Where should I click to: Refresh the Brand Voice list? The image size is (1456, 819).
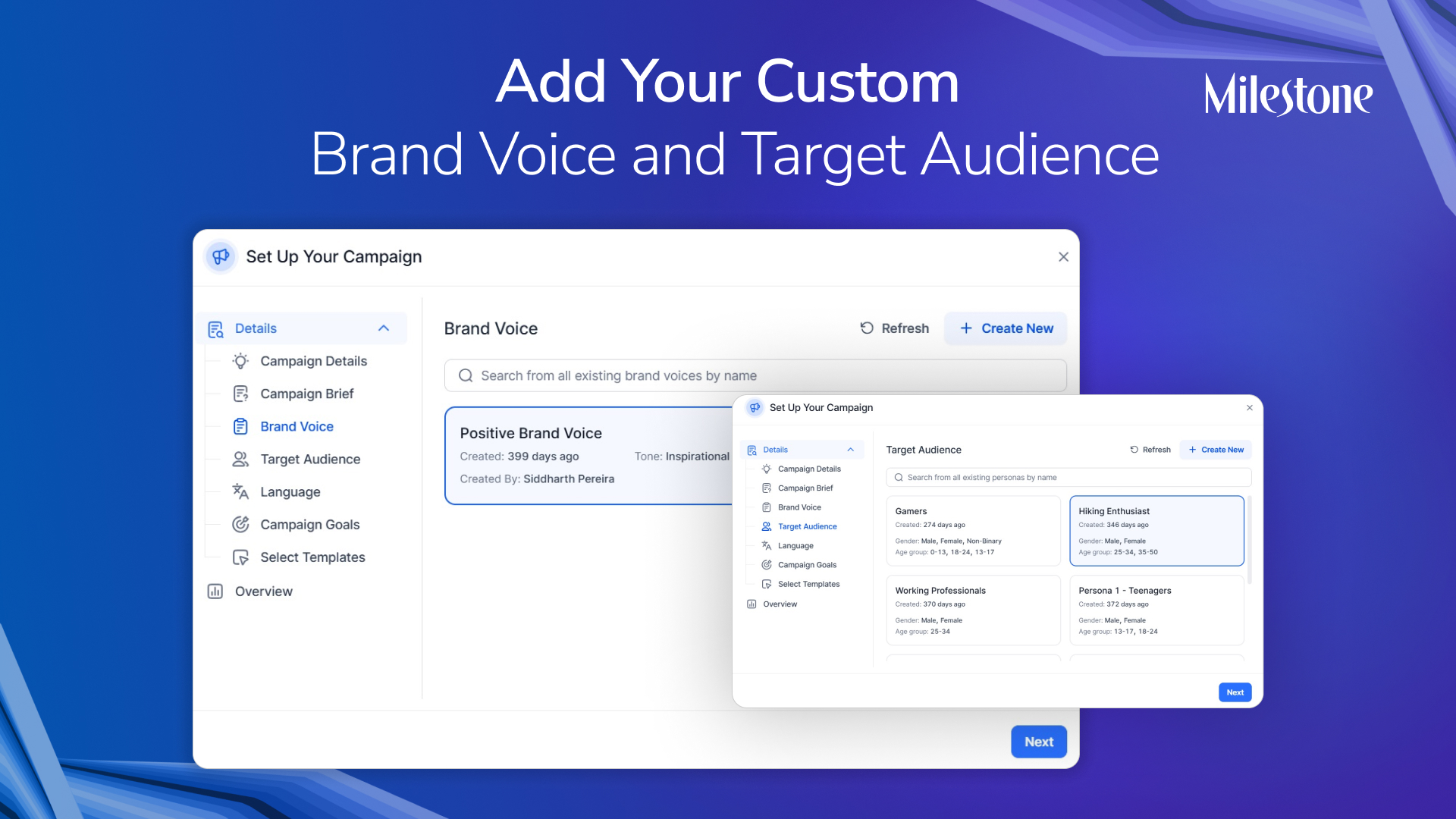pos(895,328)
